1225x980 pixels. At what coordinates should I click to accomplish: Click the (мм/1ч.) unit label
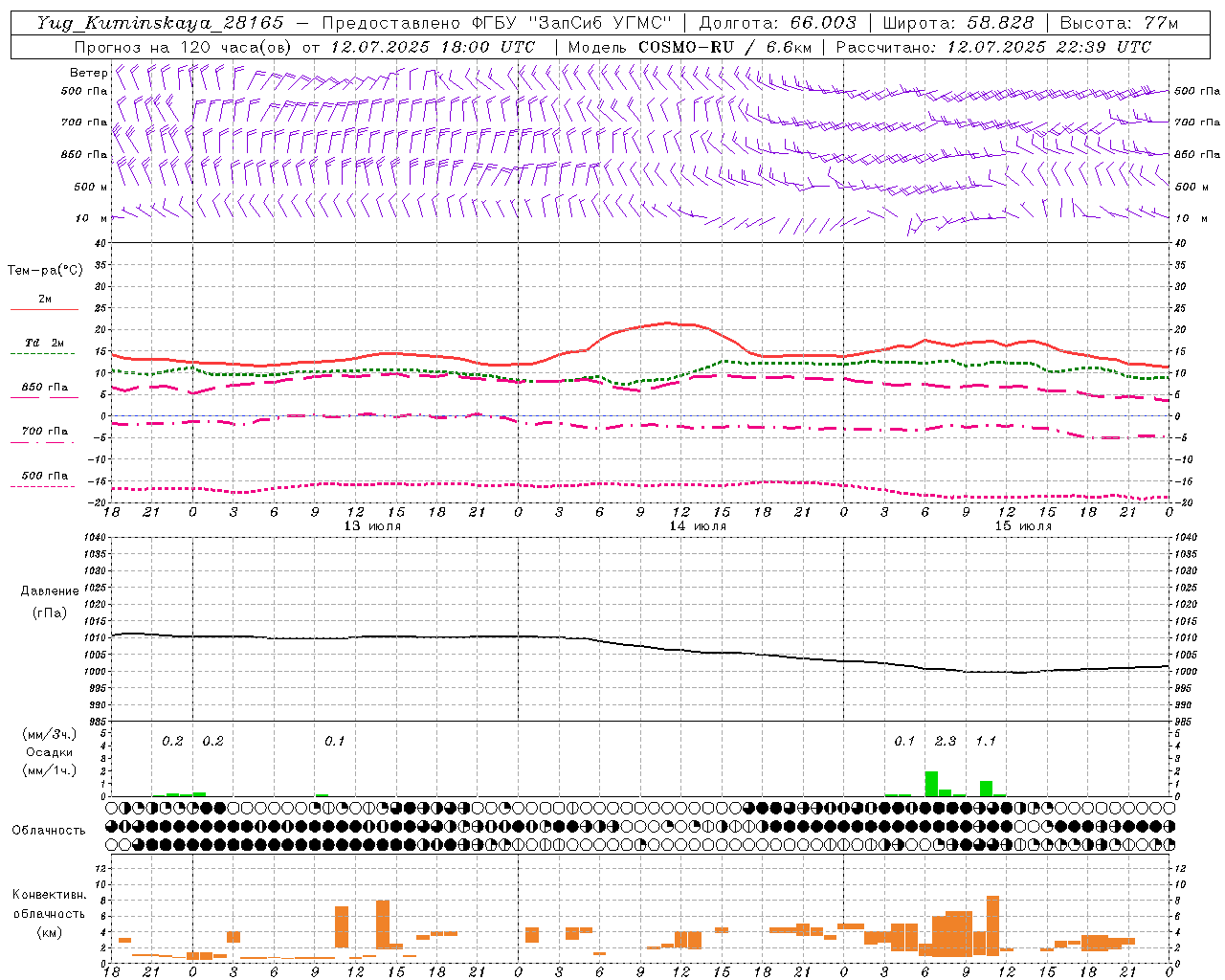pos(50,770)
